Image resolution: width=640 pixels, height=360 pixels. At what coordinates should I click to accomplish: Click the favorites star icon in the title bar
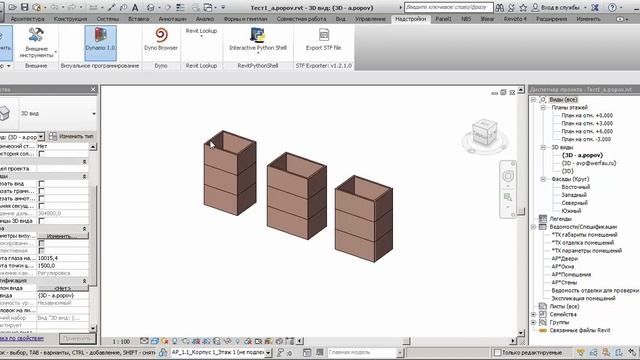coord(523,7)
